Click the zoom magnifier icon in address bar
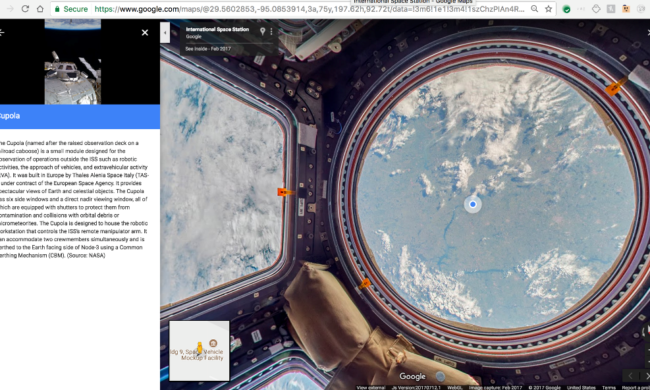The width and height of the screenshot is (650, 390). point(534,9)
